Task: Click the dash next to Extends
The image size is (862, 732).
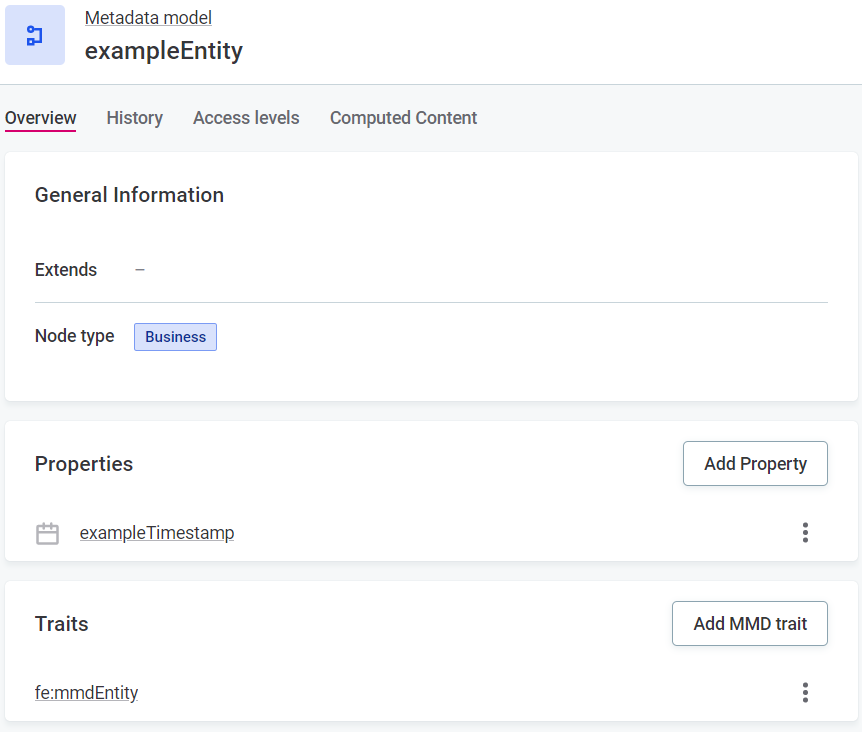Action: 140,270
